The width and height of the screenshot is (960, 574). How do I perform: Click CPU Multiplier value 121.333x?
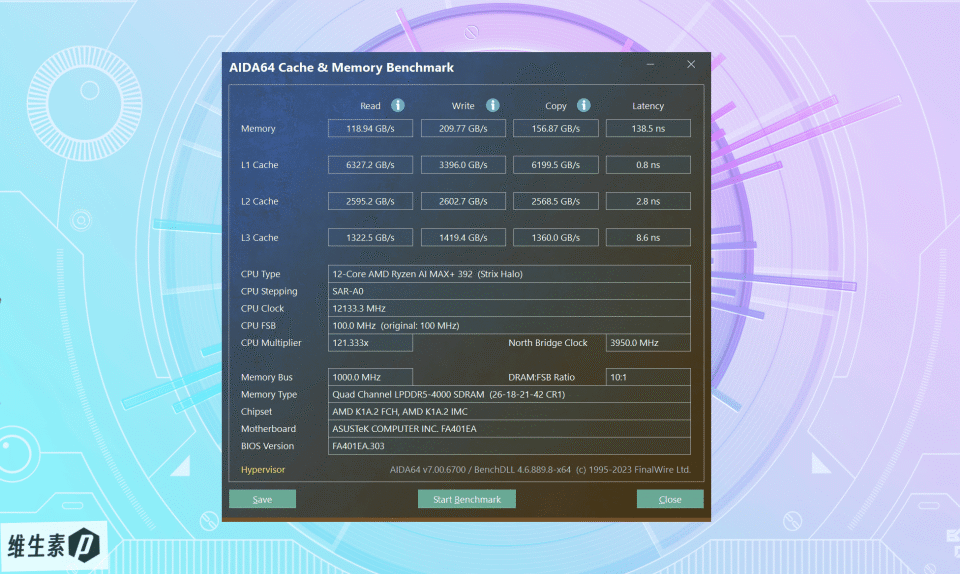point(370,343)
